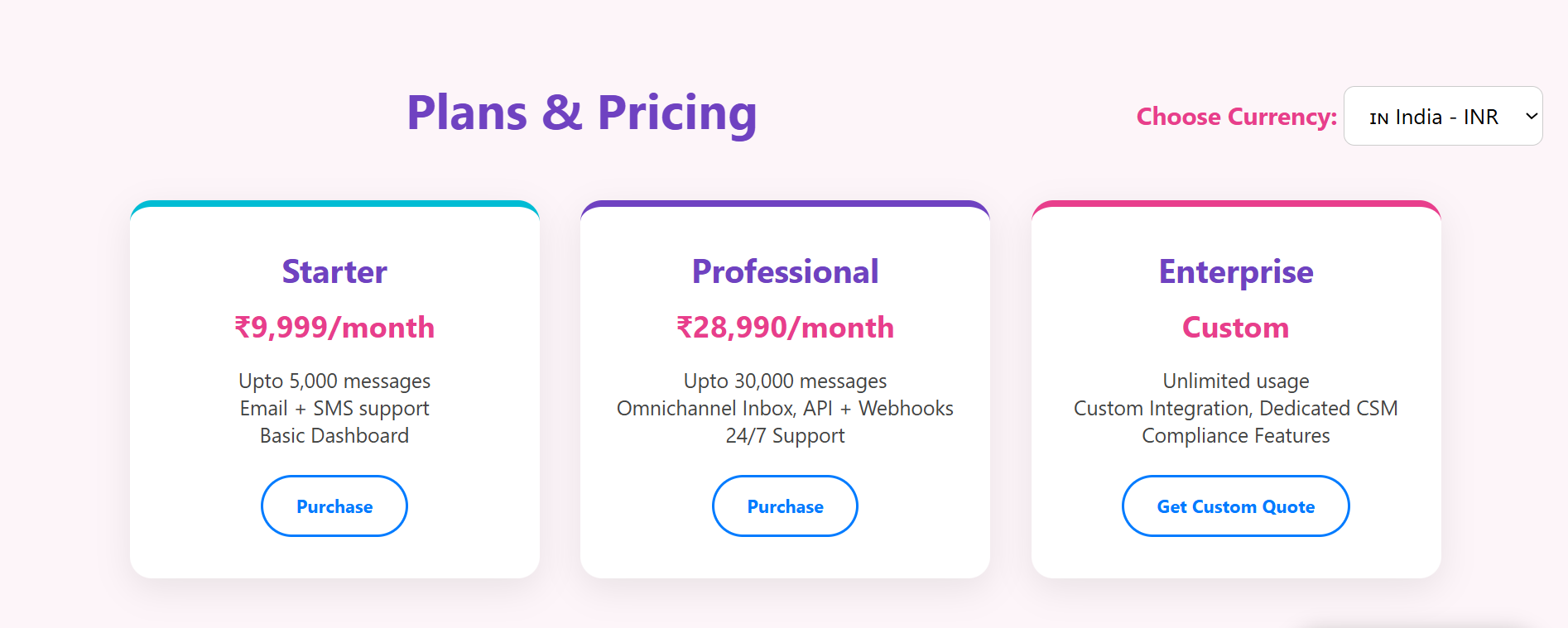The image size is (1568, 628).
Task: Click the Unlimited usage feature text
Action: (1235, 381)
